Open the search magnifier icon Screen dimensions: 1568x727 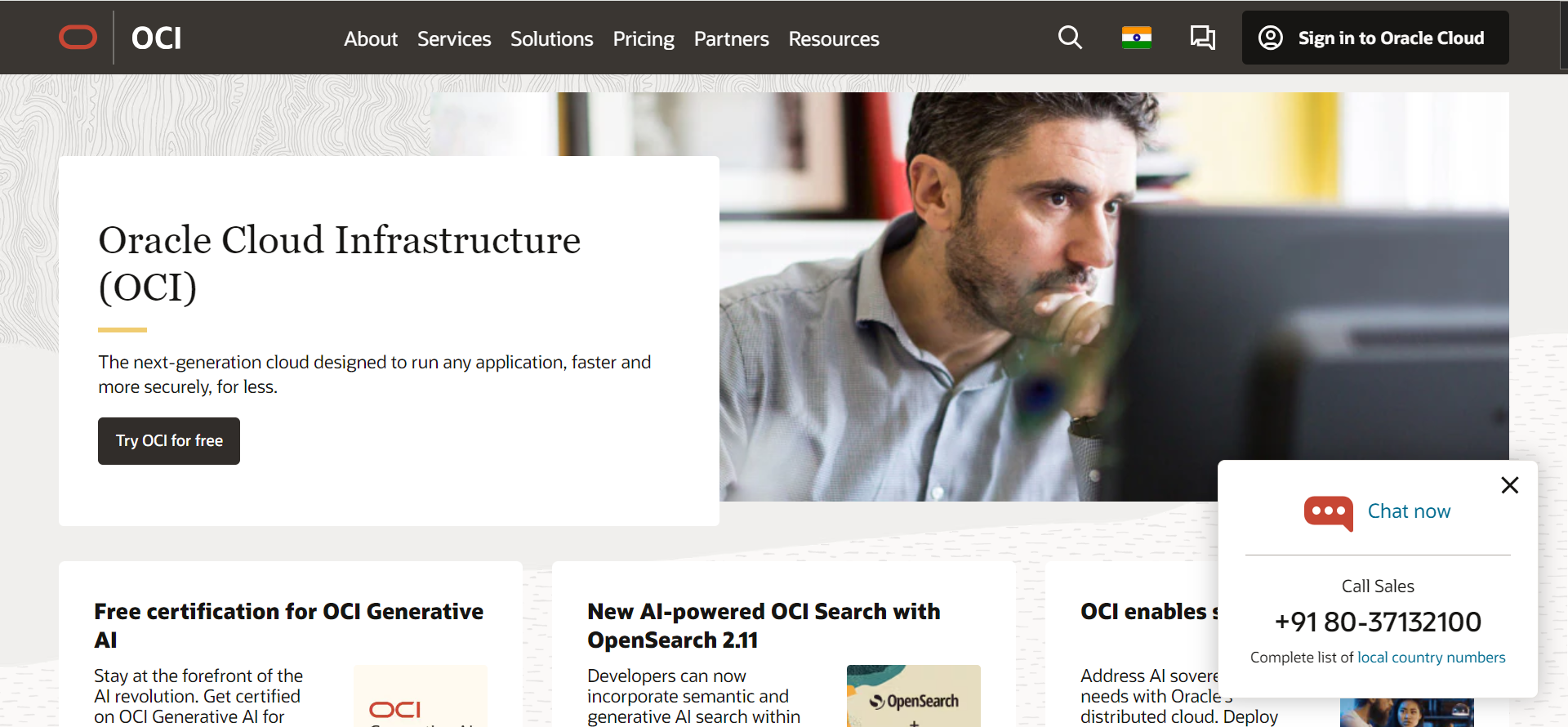pyautogui.click(x=1070, y=38)
